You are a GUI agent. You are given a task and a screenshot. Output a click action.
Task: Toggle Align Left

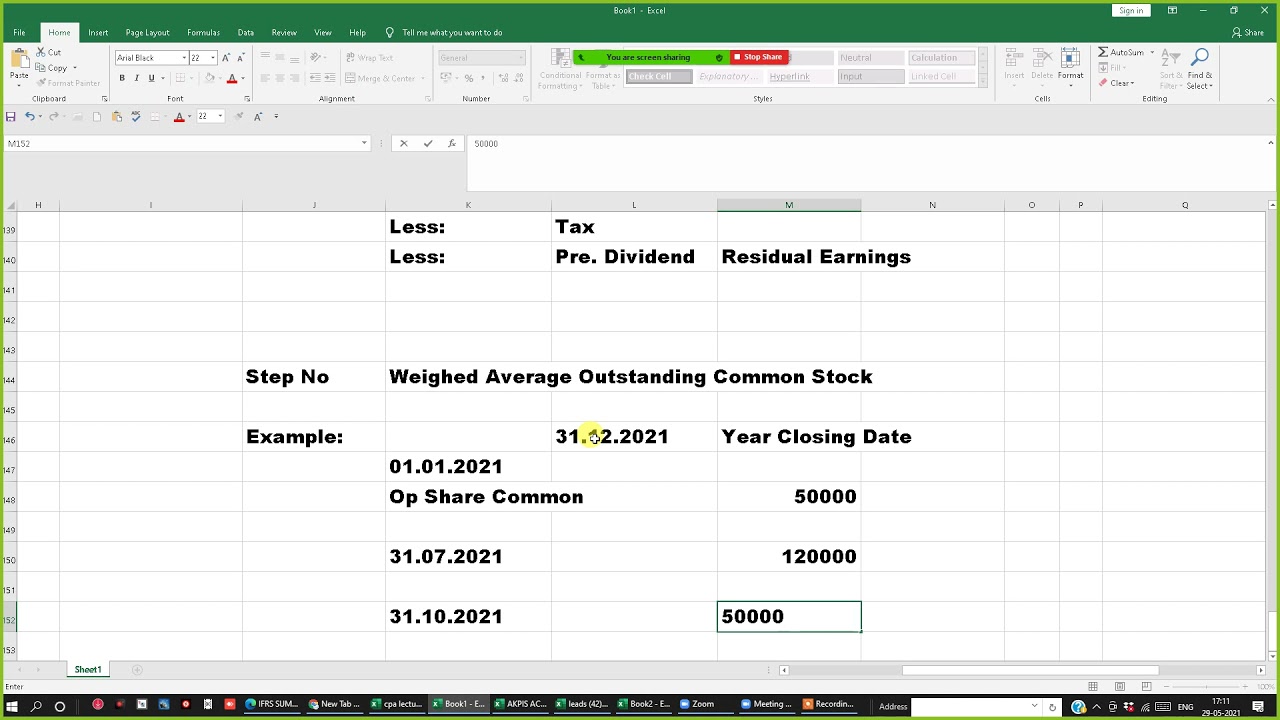[x=265, y=78]
